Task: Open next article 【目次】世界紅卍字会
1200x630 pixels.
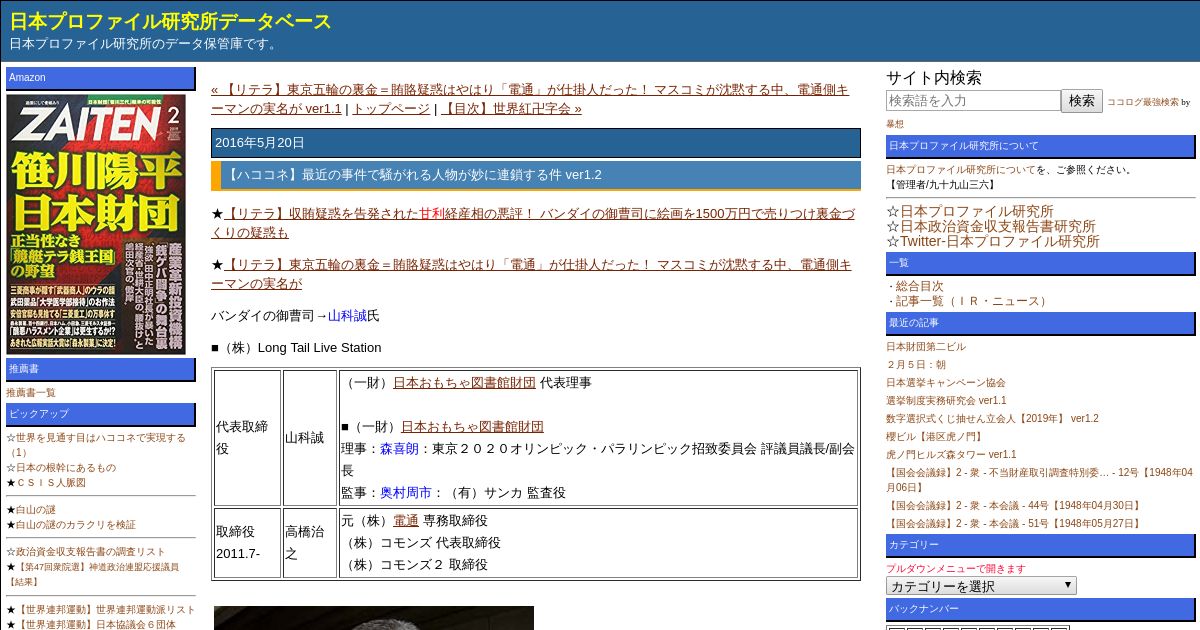Action: (x=511, y=108)
